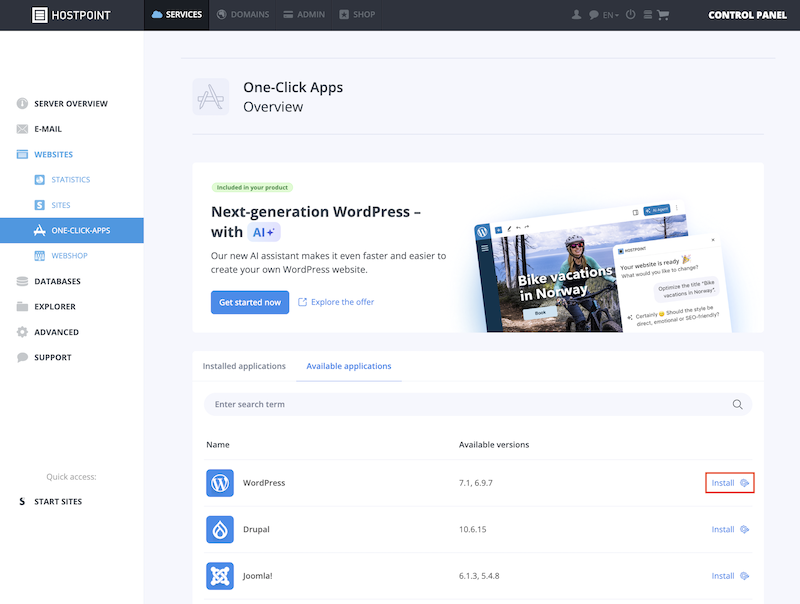Open Advanced in sidebar
The image size is (800, 604).
click(56, 332)
